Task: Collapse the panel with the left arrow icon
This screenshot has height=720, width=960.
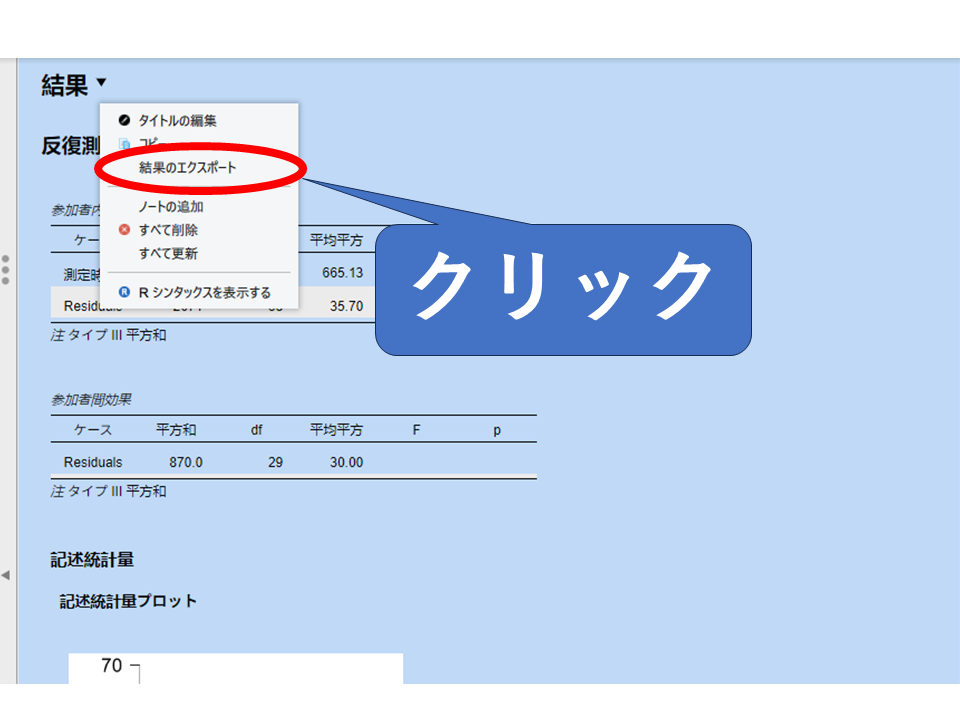Action: click(6, 575)
